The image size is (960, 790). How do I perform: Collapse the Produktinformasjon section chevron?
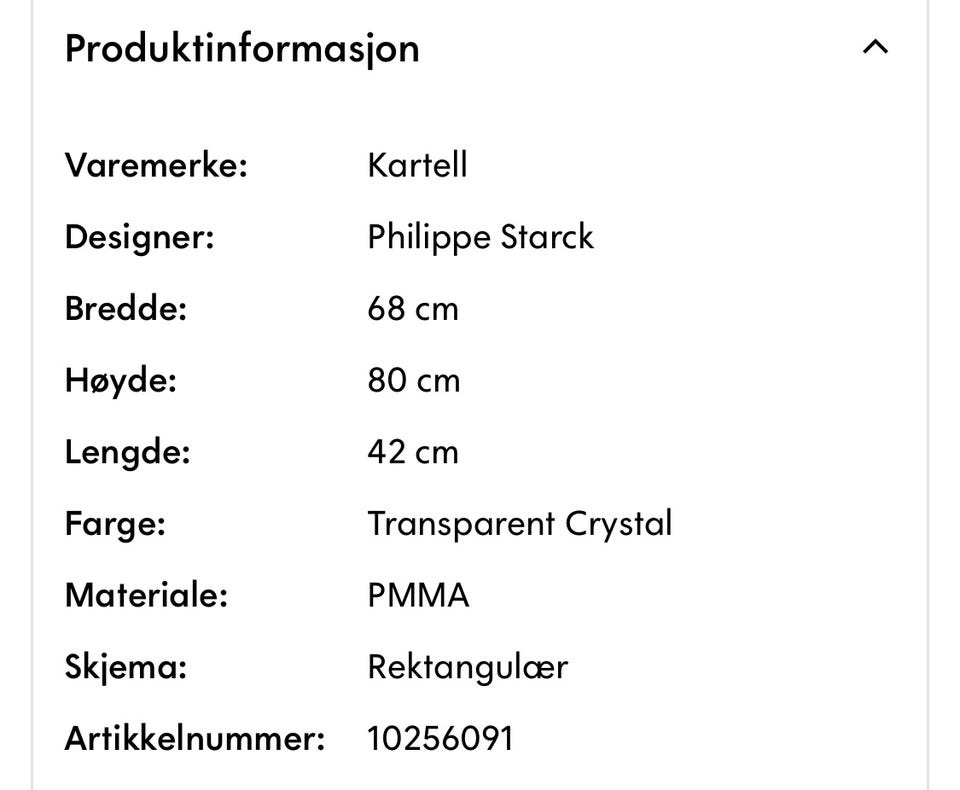coord(875,47)
